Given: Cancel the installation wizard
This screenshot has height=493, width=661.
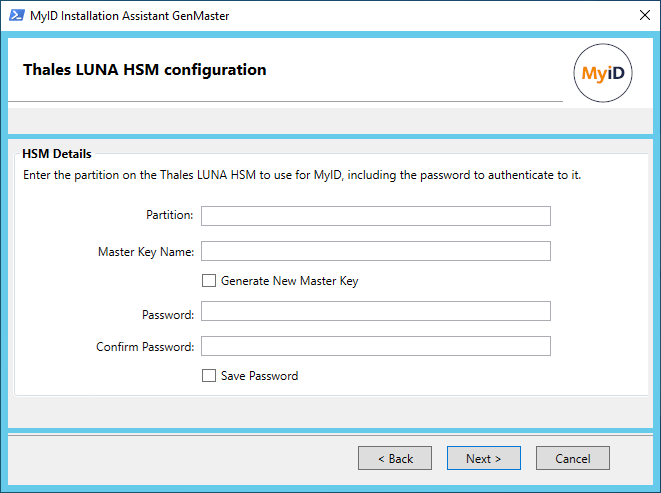Looking at the screenshot, I should pos(572,458).
